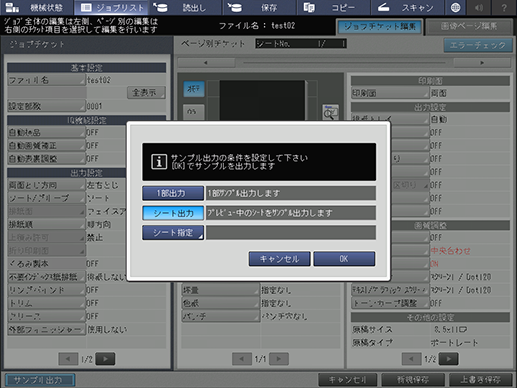Open the 自動検品 setting
Image resolution: width=517 pixels, height=388 pixels.
(46, 132)
